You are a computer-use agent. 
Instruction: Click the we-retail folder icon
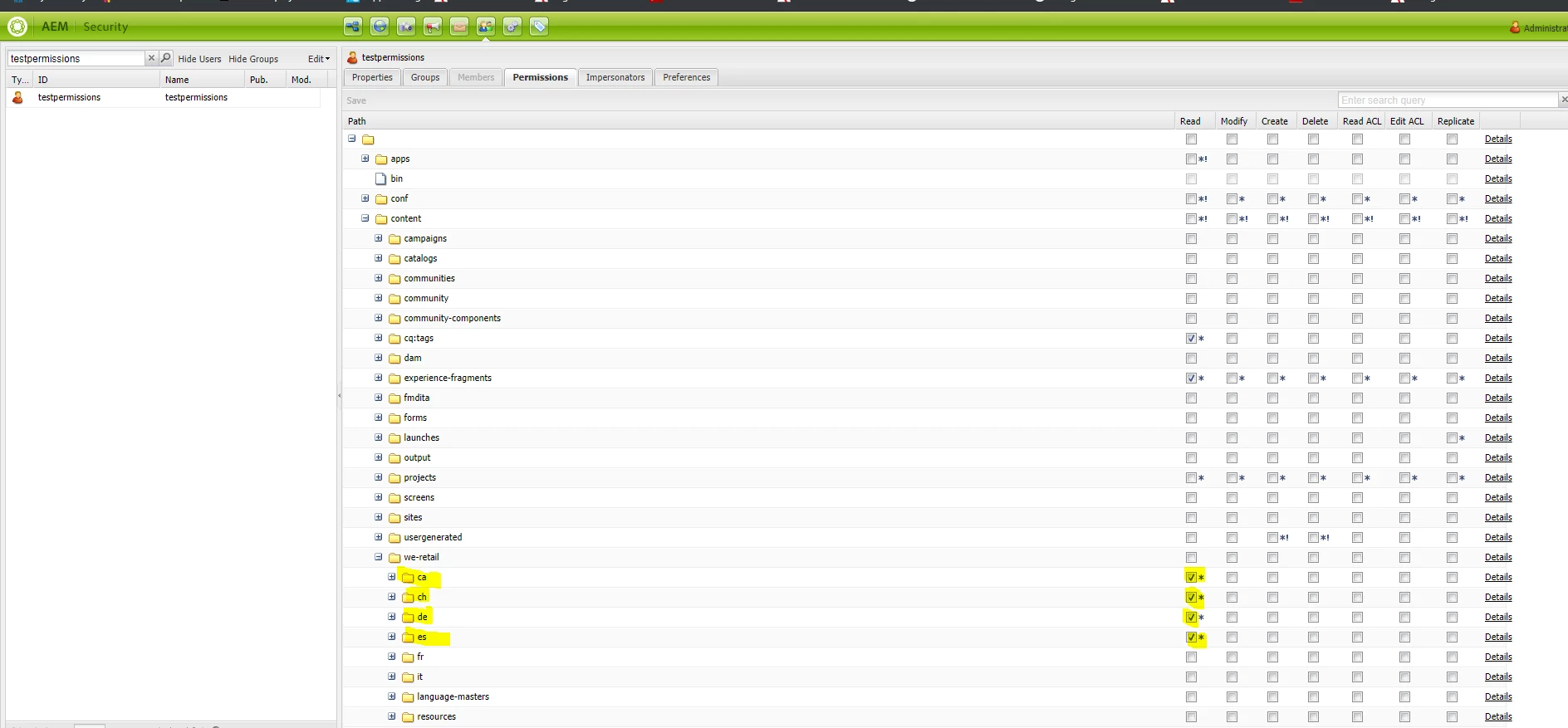pos(394,558)
